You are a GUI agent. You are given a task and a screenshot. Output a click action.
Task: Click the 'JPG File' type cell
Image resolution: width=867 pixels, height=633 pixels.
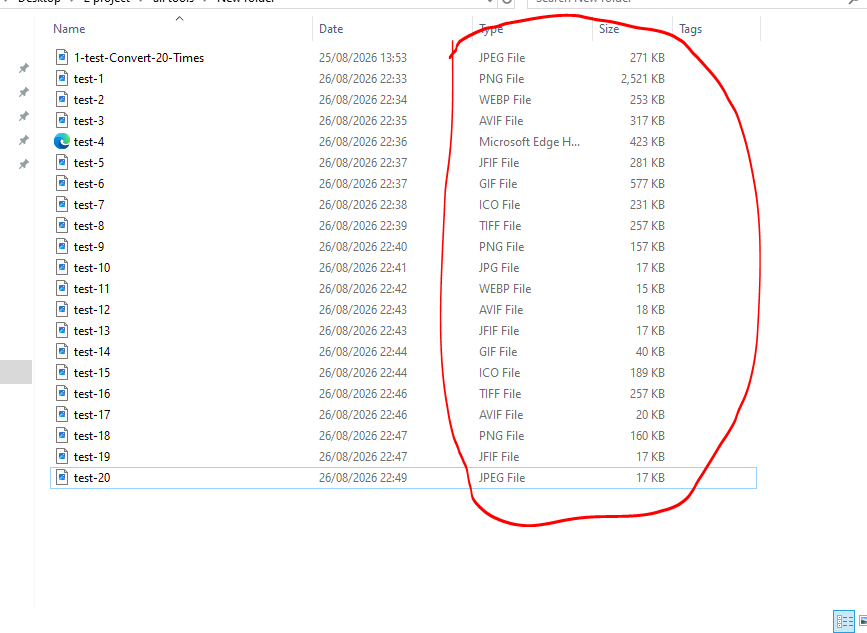(499, 268)
